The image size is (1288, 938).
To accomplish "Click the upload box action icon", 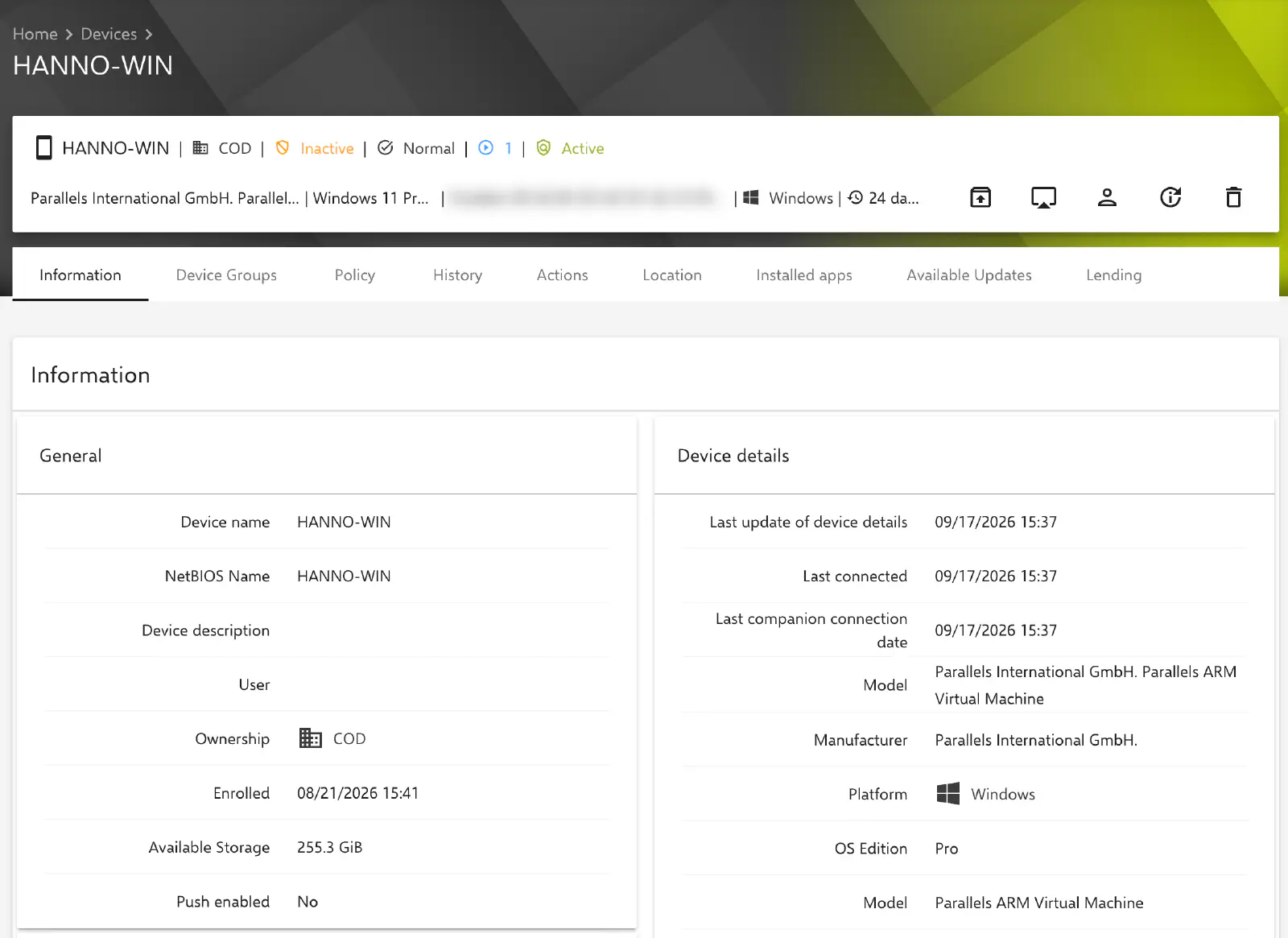I will coord(980,197).
